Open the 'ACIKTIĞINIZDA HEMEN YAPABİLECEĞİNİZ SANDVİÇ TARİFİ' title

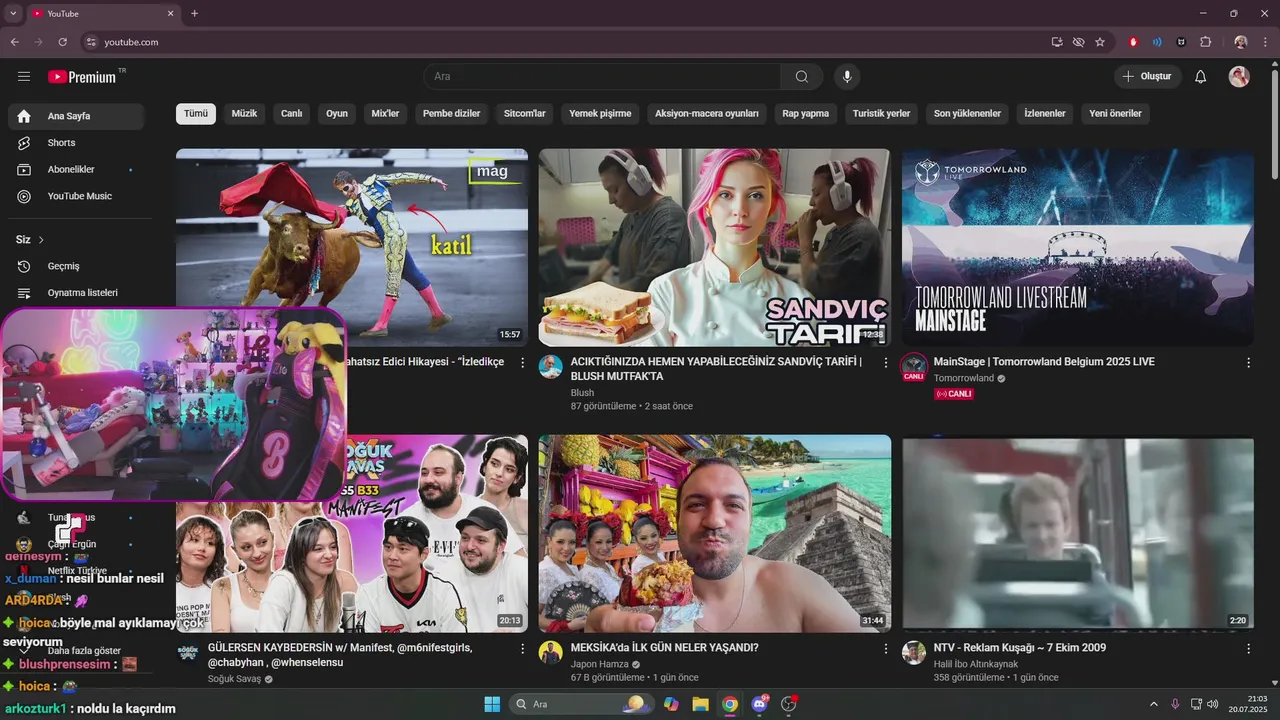pyautogui.click(x=716, y=369)
